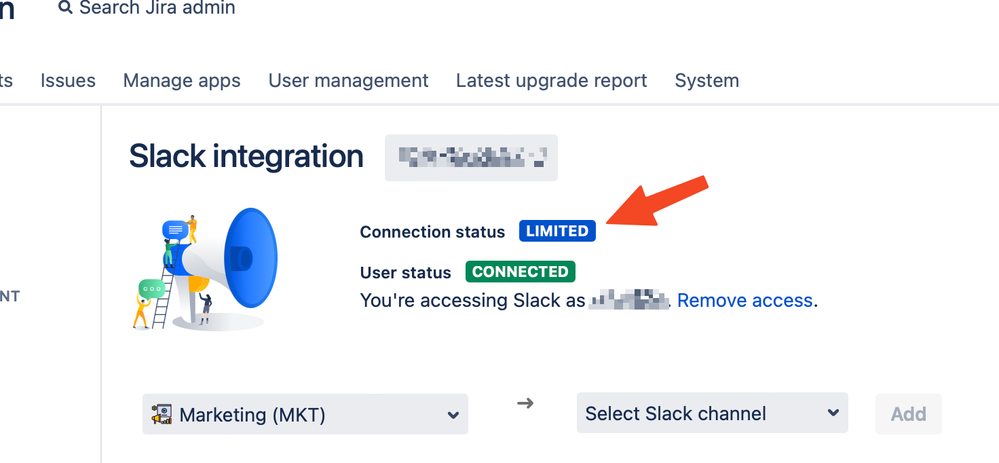Click the megaphone illustration
This screenshot has height=463, width=999.
click(x=205, y=268)
